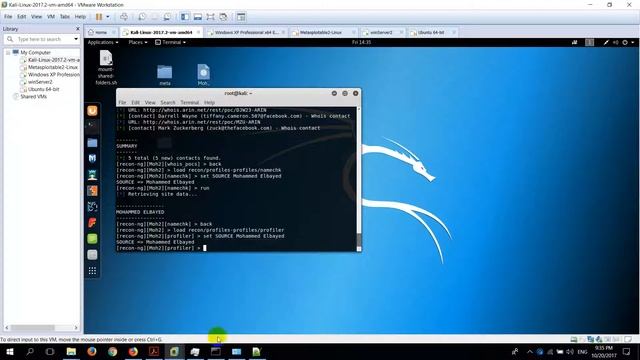The height and width of the screenshot is (360, 640).
Task: Toggle the library sidebar view icon
Action: pyautogui.click(x=185, y=17)
